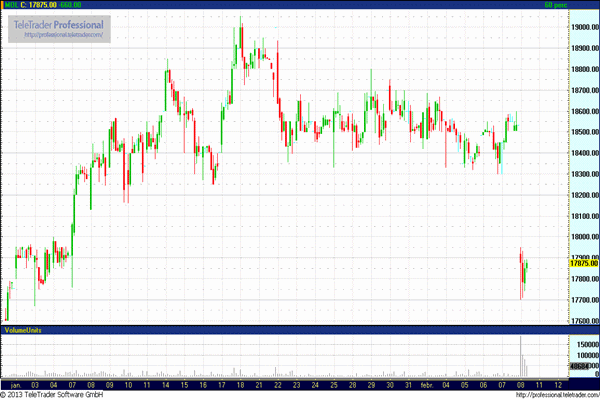Click date 18 on the time axis
Viewport: 600px width, 400px height.
click(x=240, y=384)
